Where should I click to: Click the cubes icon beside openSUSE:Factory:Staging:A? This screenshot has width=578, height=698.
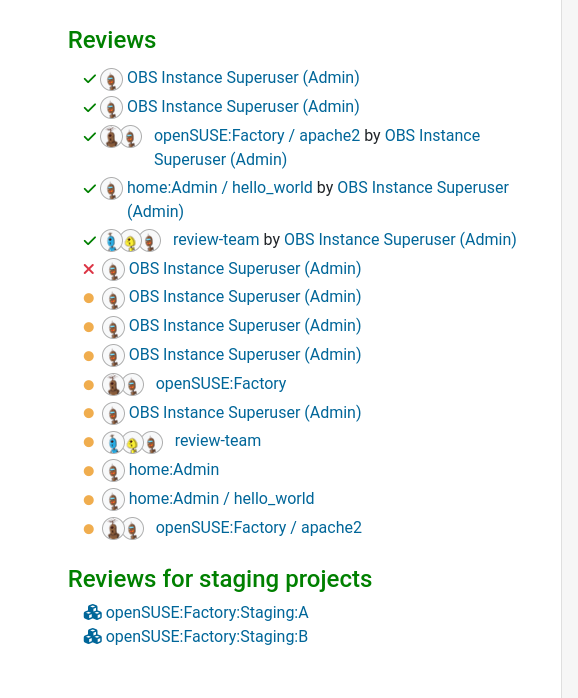[93, 613]
